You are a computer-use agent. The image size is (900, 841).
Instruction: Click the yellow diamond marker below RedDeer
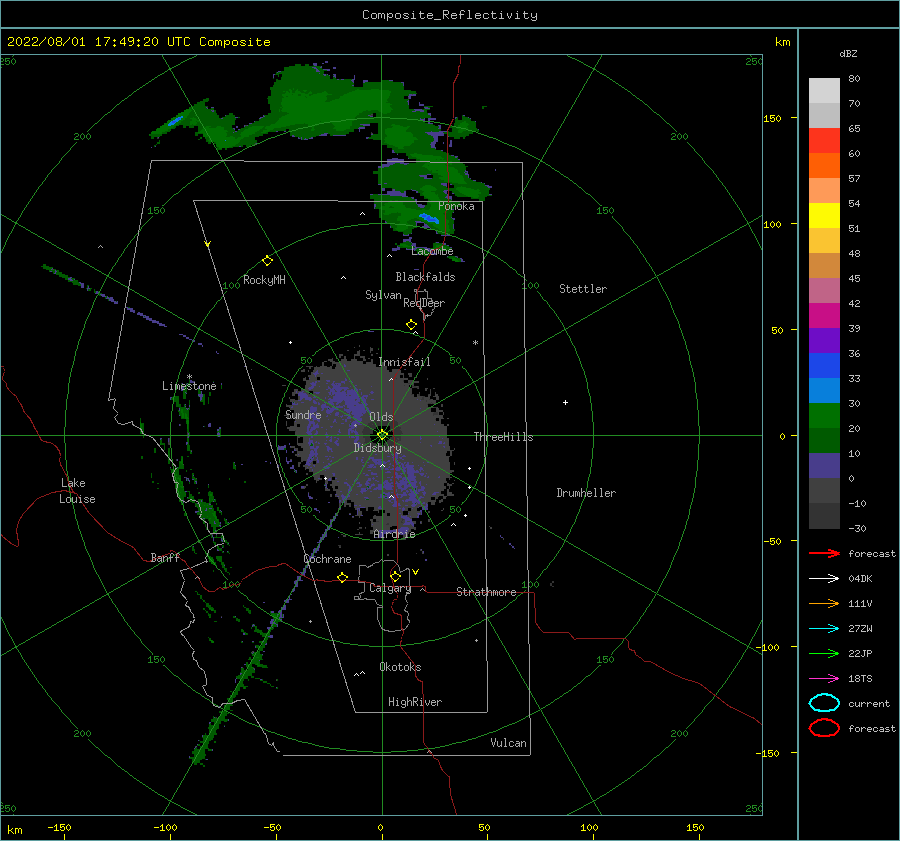click(412, 325)
